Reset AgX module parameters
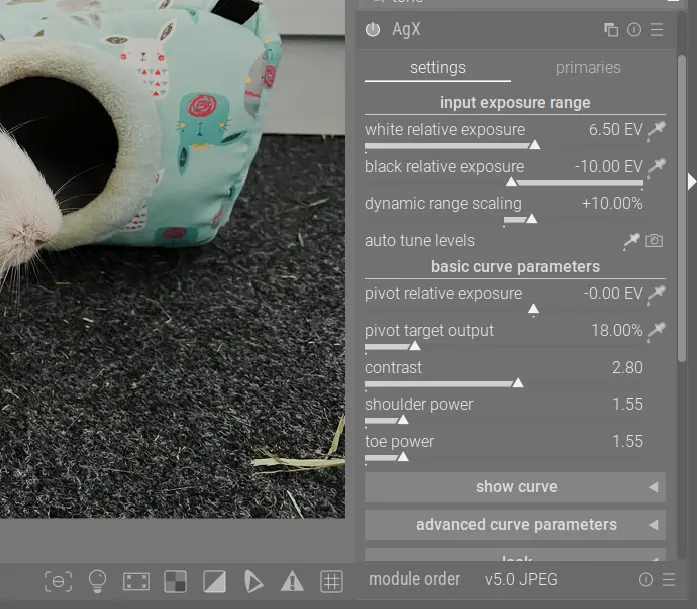The image size is (698, 610). point(634,30)
